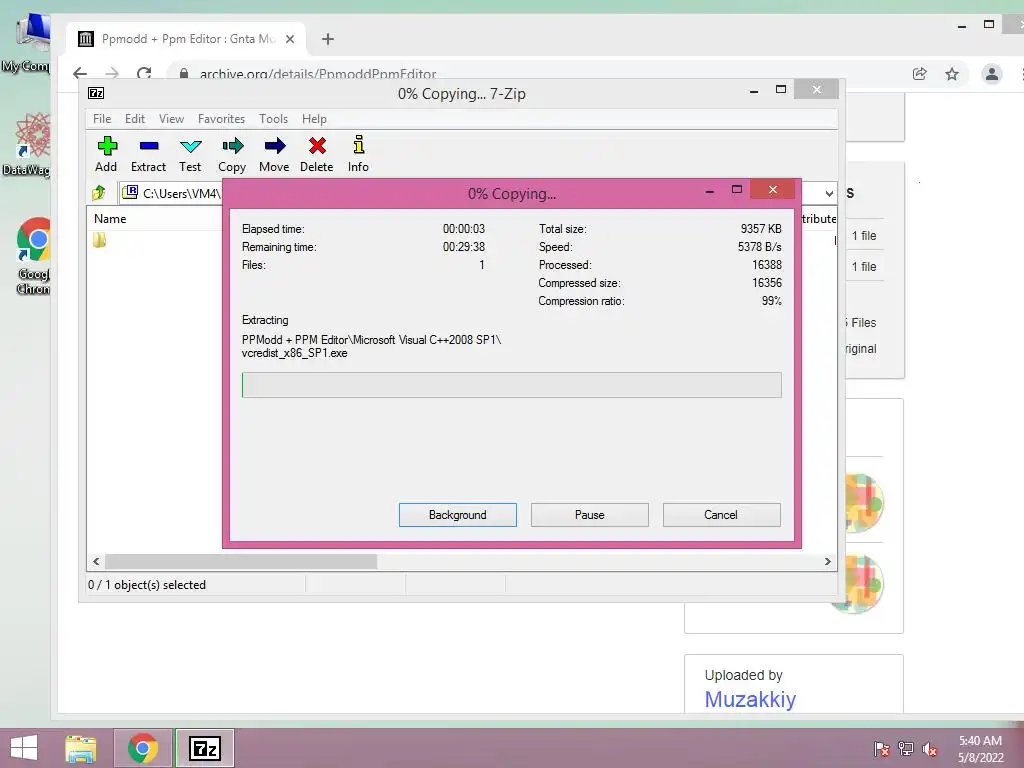Maximize the Copying progress dialog

tap(737, 190)
